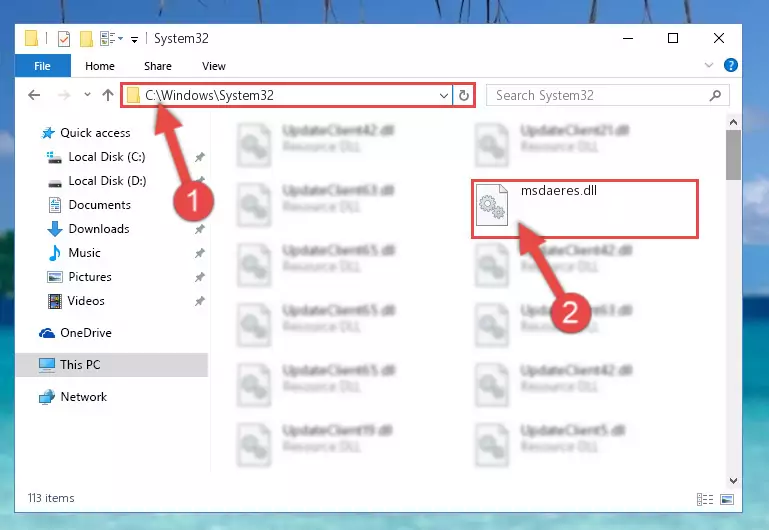Image resolution: width=769 pixels, height=530 pixels.
Task: Switch to large thumbnails view layout
Action: tap(727, 499)
